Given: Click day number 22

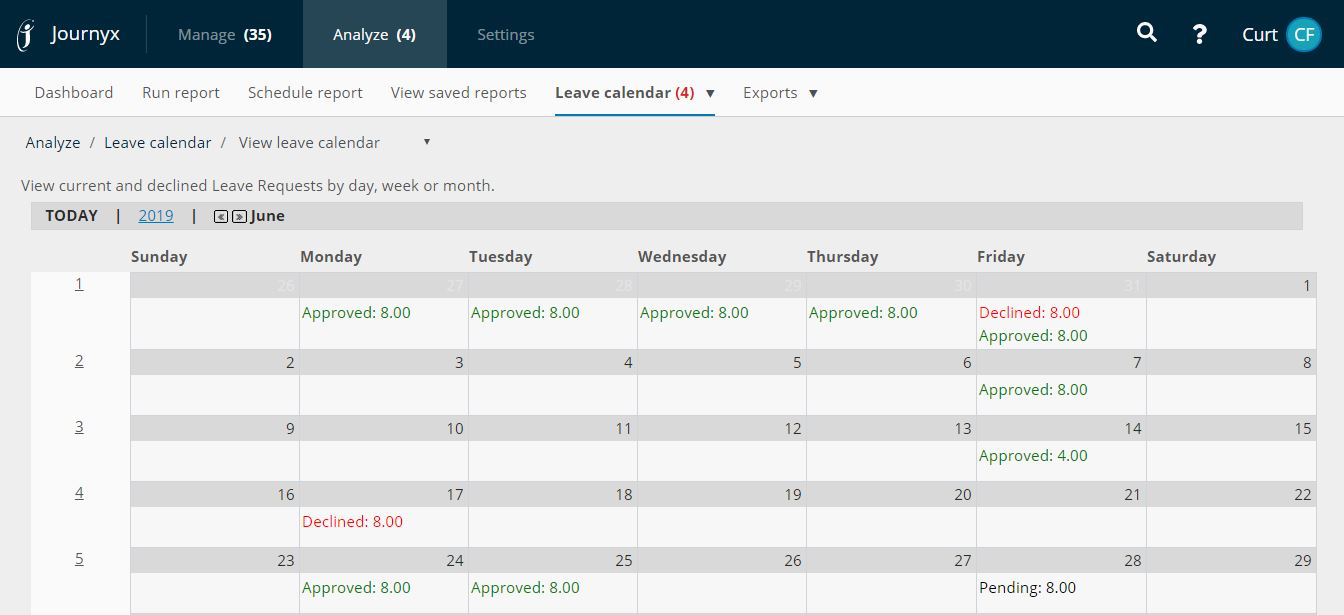Looking at the screenshot, I should pos(1302,494).
